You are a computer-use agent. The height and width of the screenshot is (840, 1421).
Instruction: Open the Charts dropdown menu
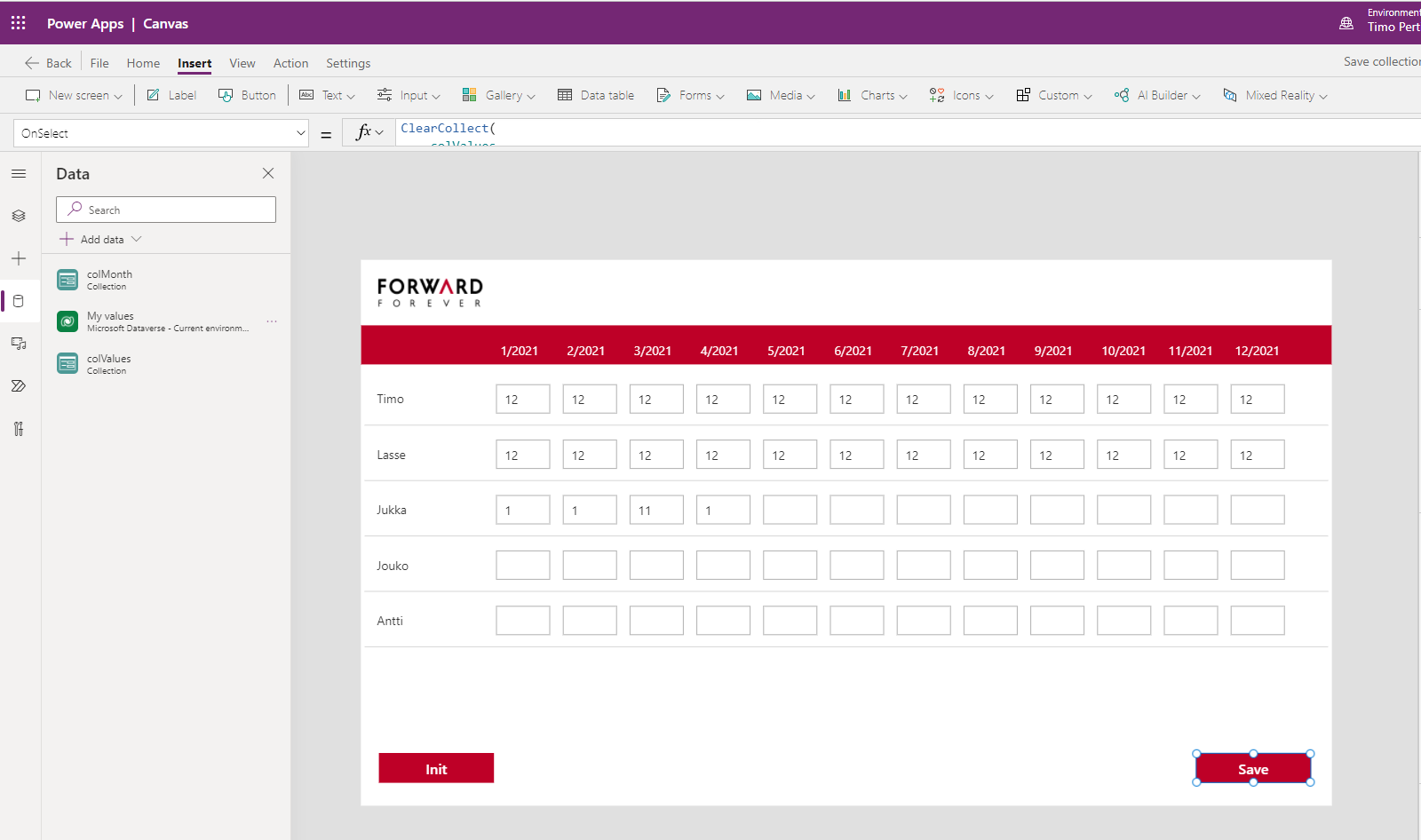click(x=872, y=95)
